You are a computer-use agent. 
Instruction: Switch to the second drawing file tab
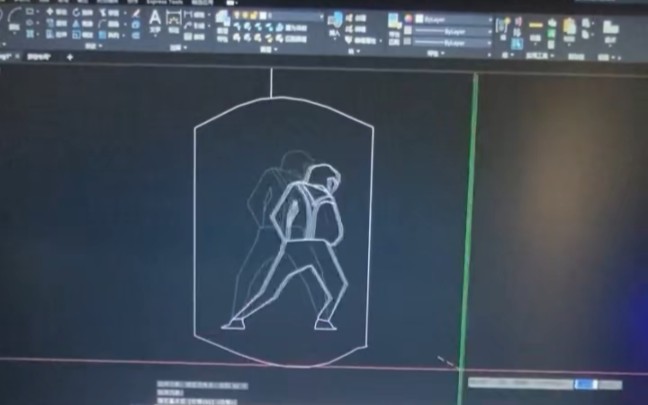(37, 58)
